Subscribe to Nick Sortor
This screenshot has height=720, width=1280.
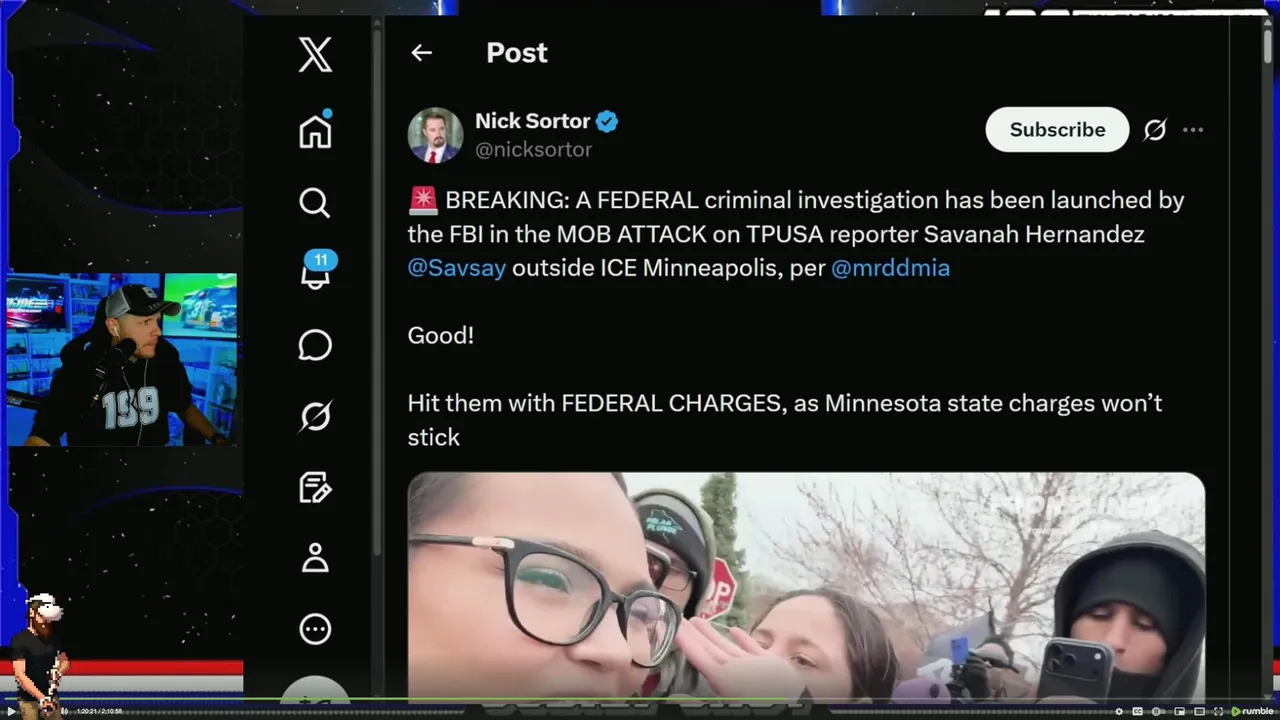pyautogui.click(x=1057, y=130)
